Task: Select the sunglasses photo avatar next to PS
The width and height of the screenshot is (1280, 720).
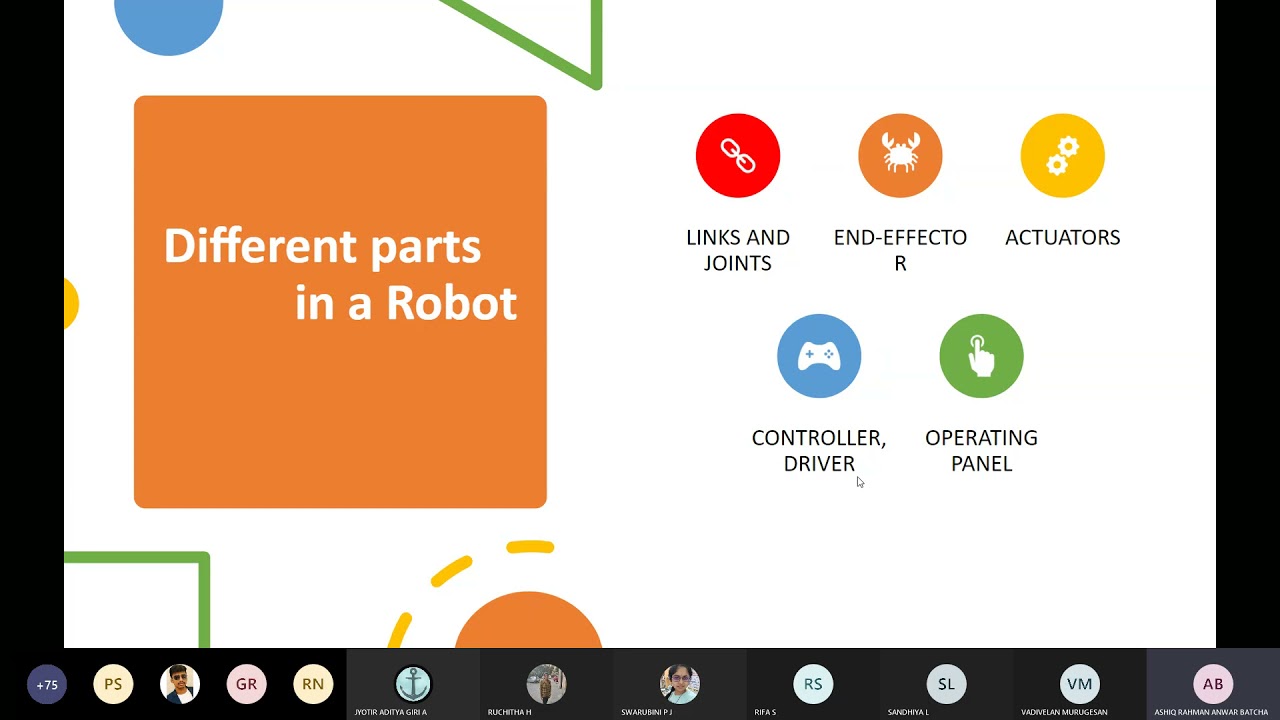Action: point(180,685)
